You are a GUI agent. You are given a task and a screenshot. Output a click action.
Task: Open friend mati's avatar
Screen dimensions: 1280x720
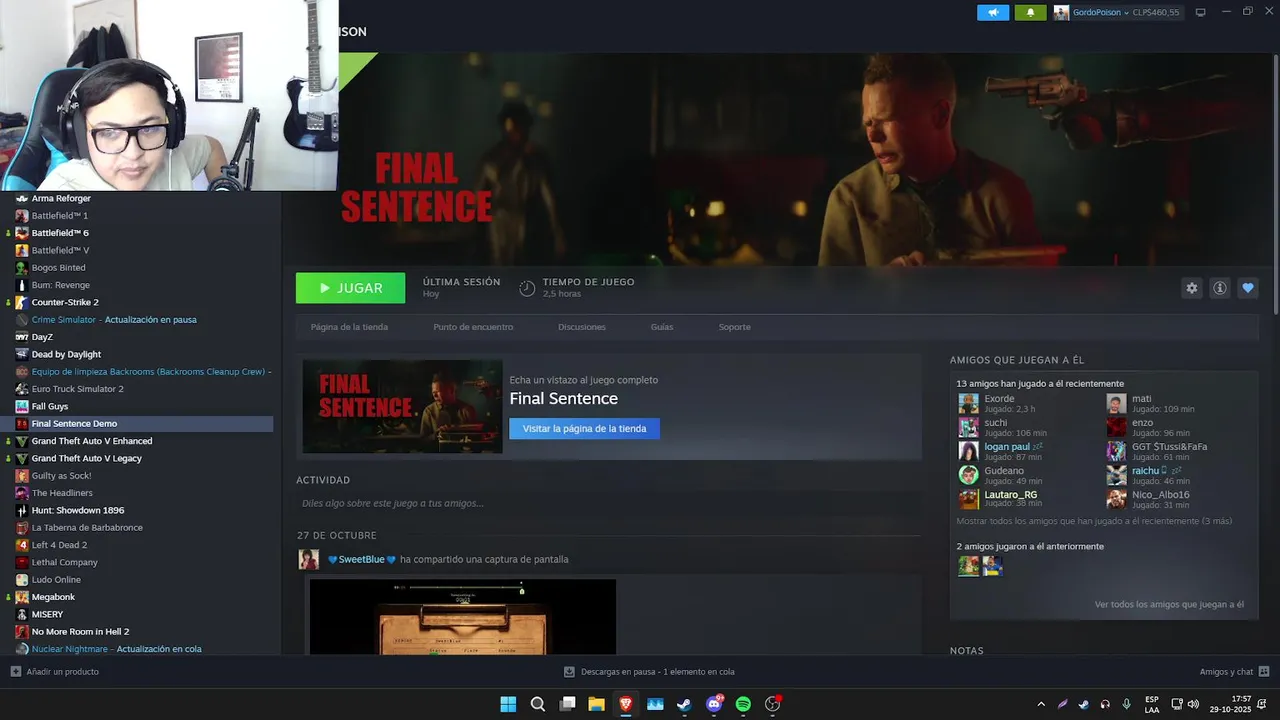1116,403
